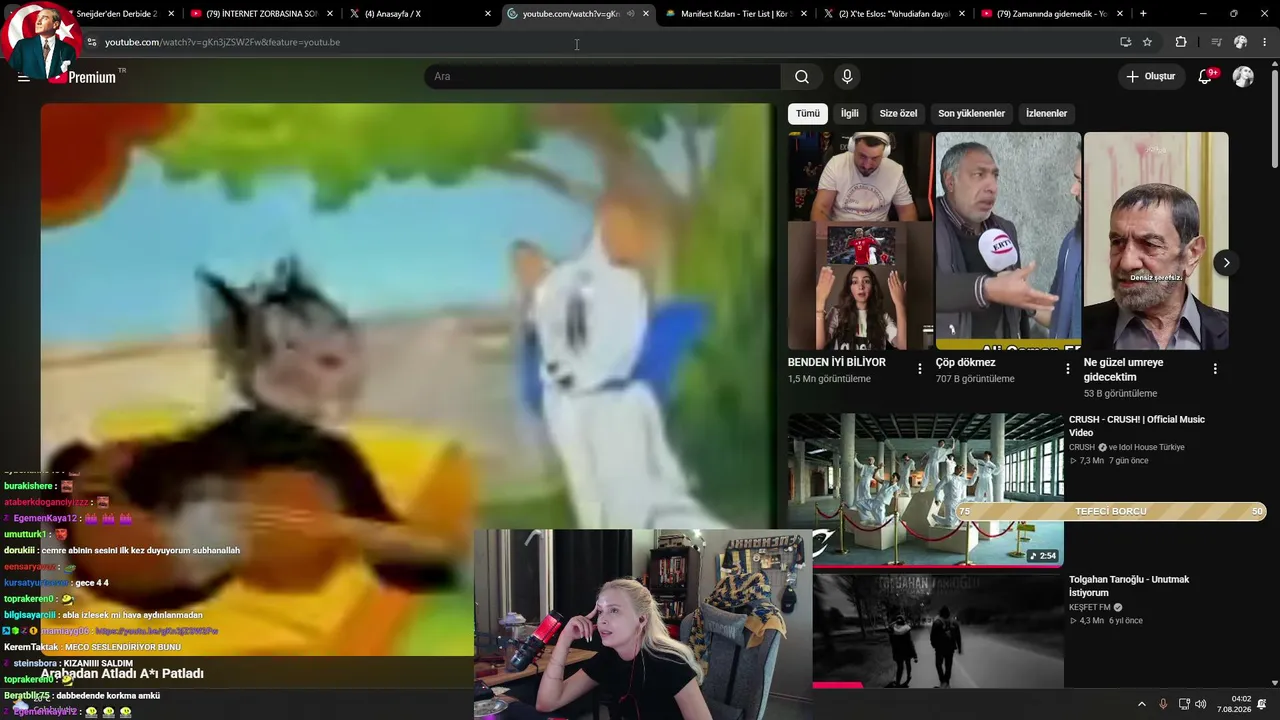Open the YouTube hamburger guide menu

[x=23, y=77]
